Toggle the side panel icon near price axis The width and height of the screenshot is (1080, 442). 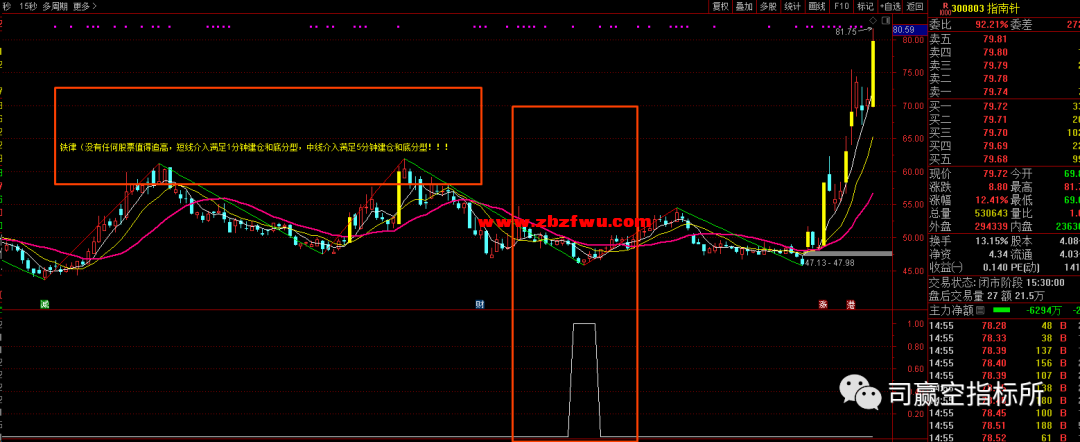click(x=884, y=19)
